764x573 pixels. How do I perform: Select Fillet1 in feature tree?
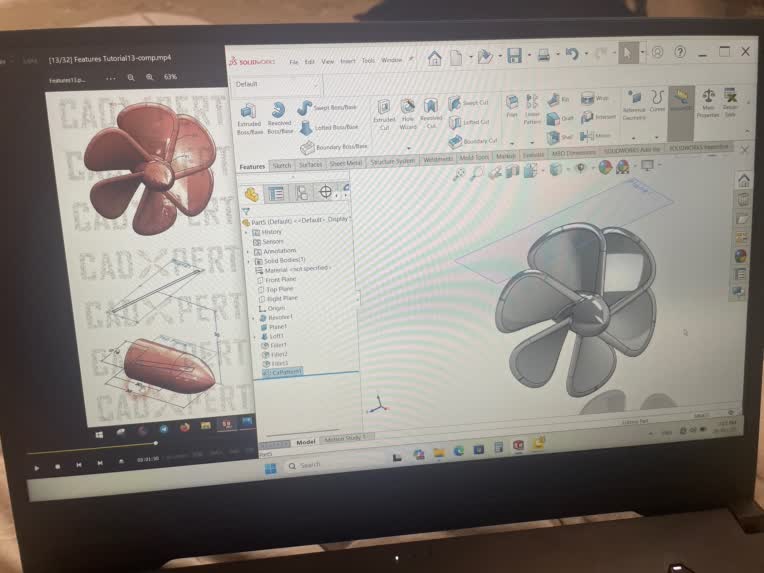pos(275,345)
